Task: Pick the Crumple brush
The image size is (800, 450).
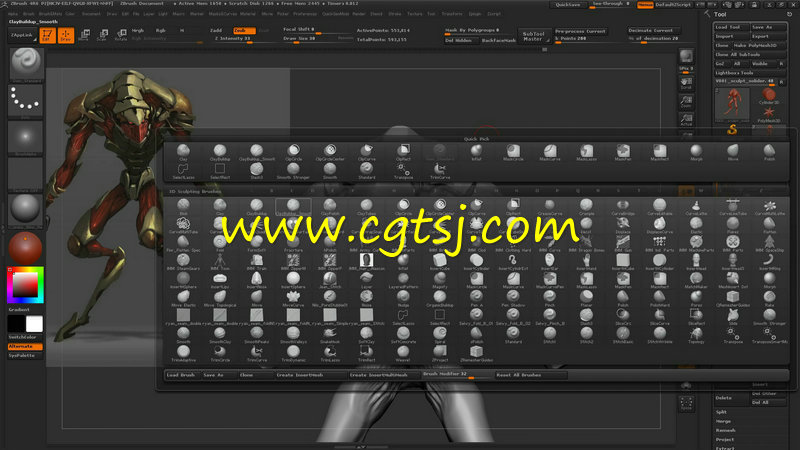Action: tap(586, 206)
